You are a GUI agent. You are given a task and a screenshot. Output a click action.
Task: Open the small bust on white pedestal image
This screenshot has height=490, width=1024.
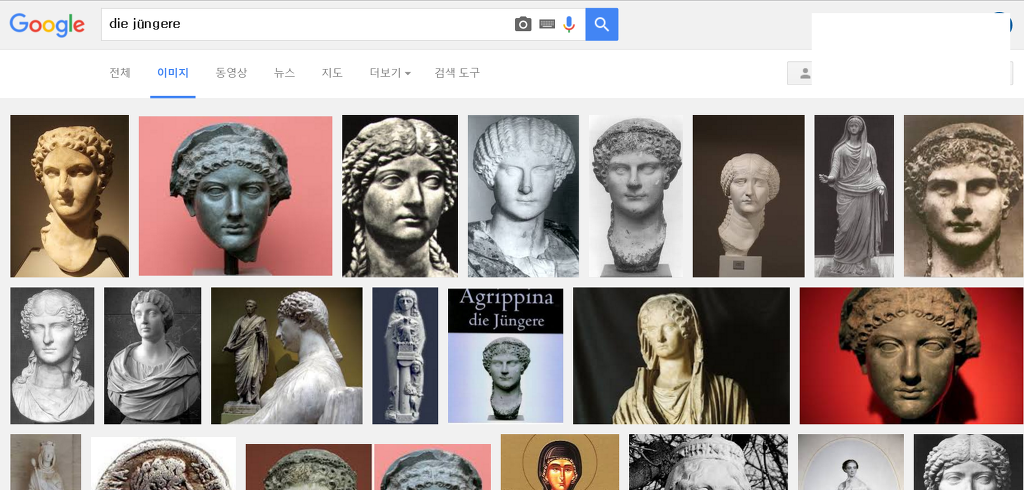[x=748, y=196]
